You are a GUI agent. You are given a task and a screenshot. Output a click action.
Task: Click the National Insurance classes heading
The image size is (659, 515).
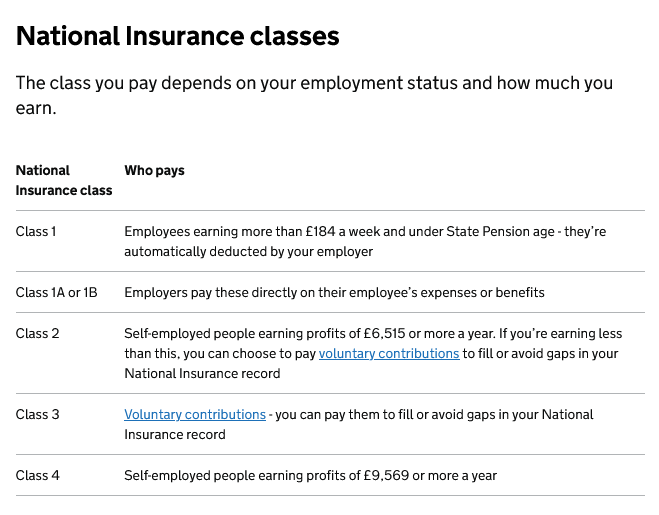point(177,36)
